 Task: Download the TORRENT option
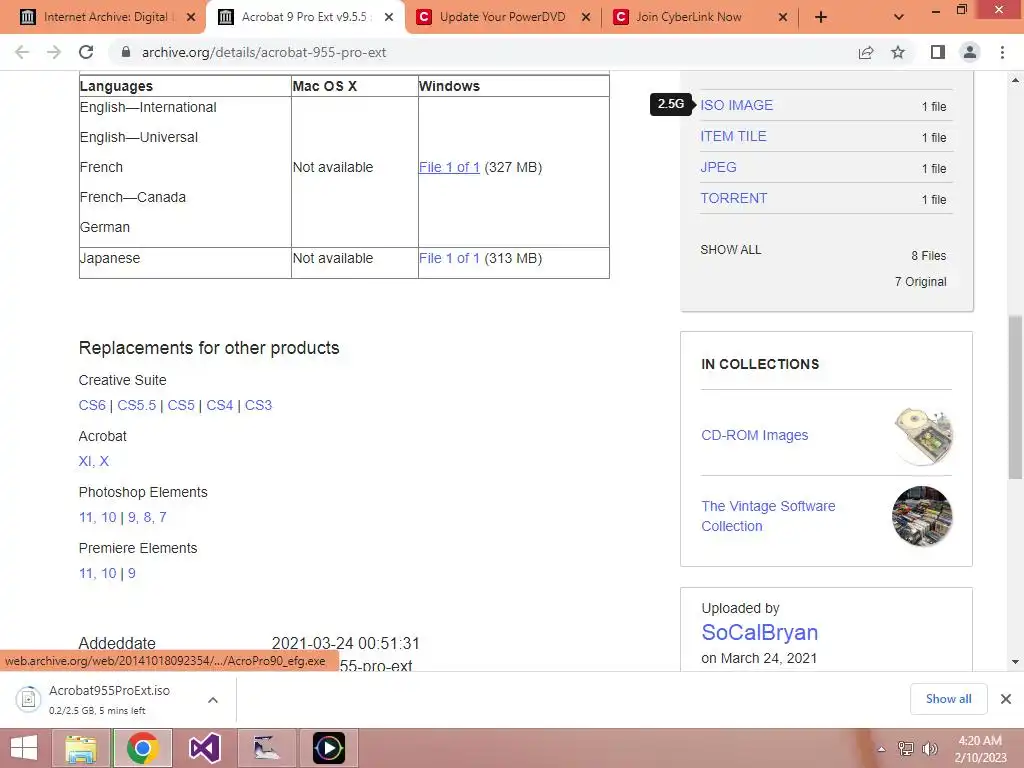(x=734, y=199)
